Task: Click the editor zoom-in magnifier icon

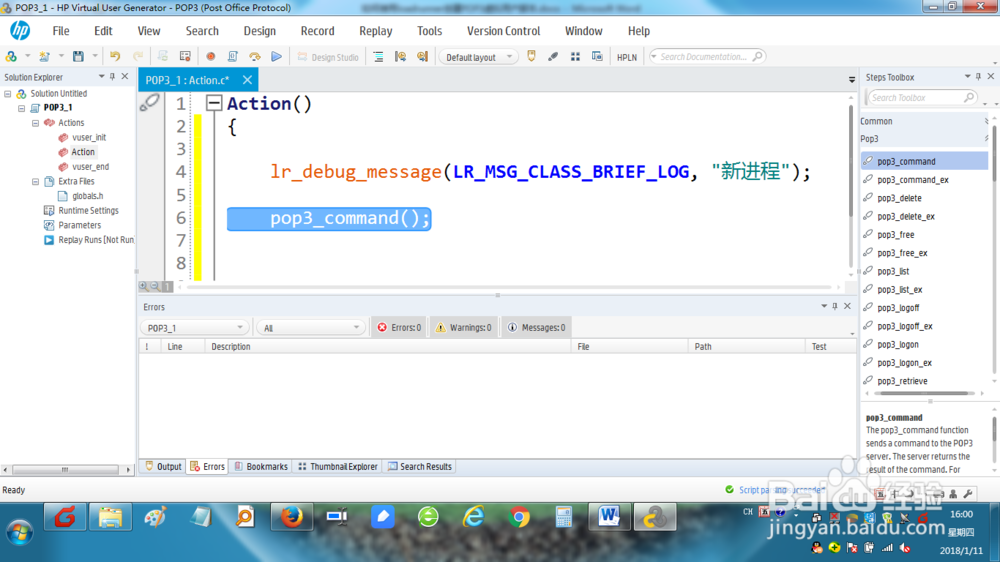Action: click(143, 287)
